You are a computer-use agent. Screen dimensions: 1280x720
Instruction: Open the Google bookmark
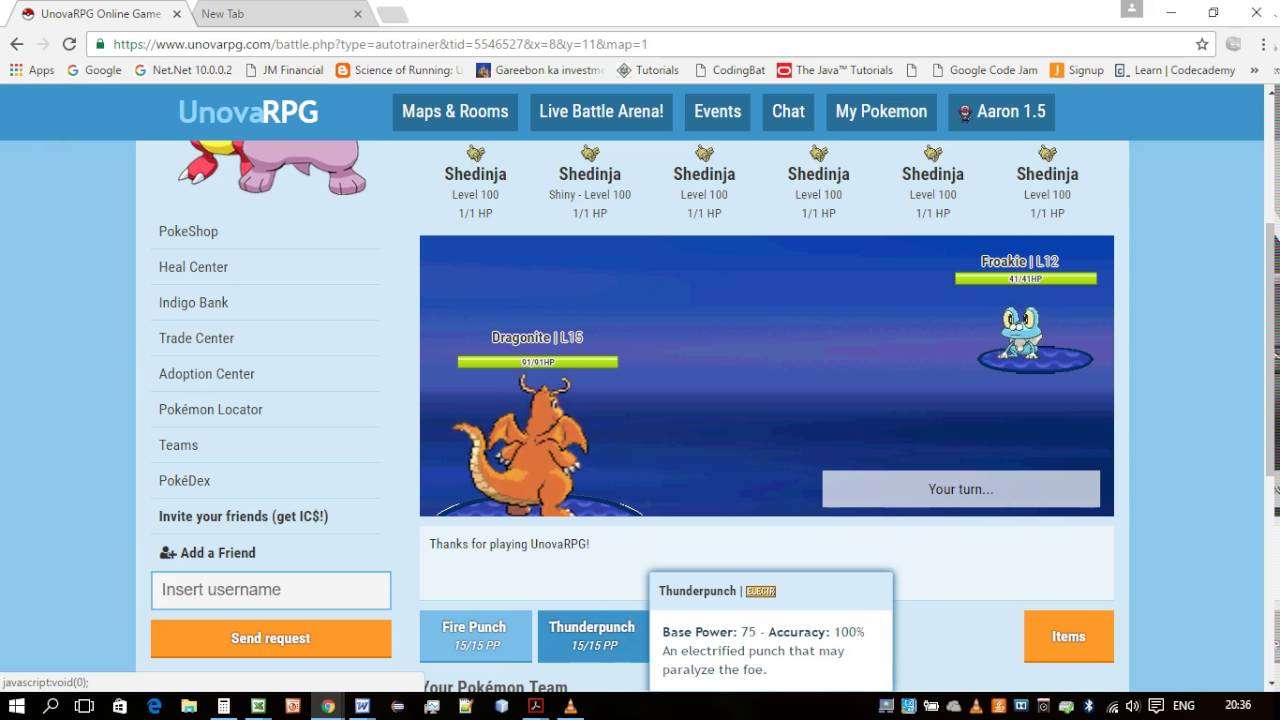point(94,70)
